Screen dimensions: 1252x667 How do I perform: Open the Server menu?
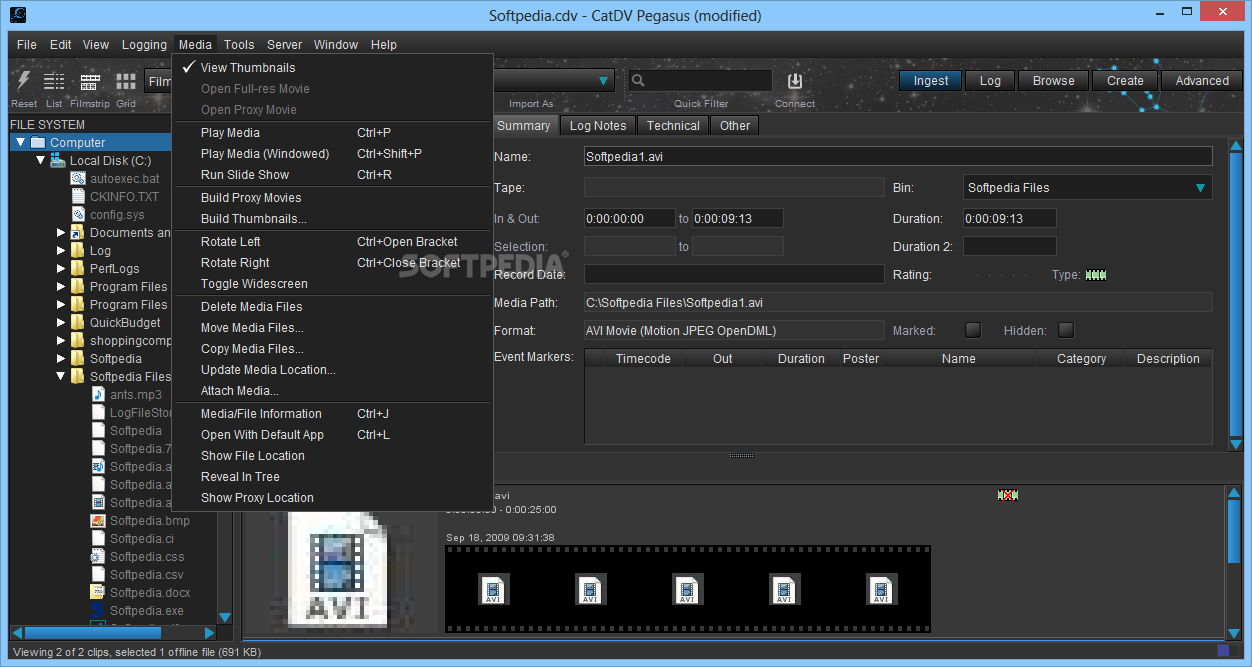pos(284,45)
